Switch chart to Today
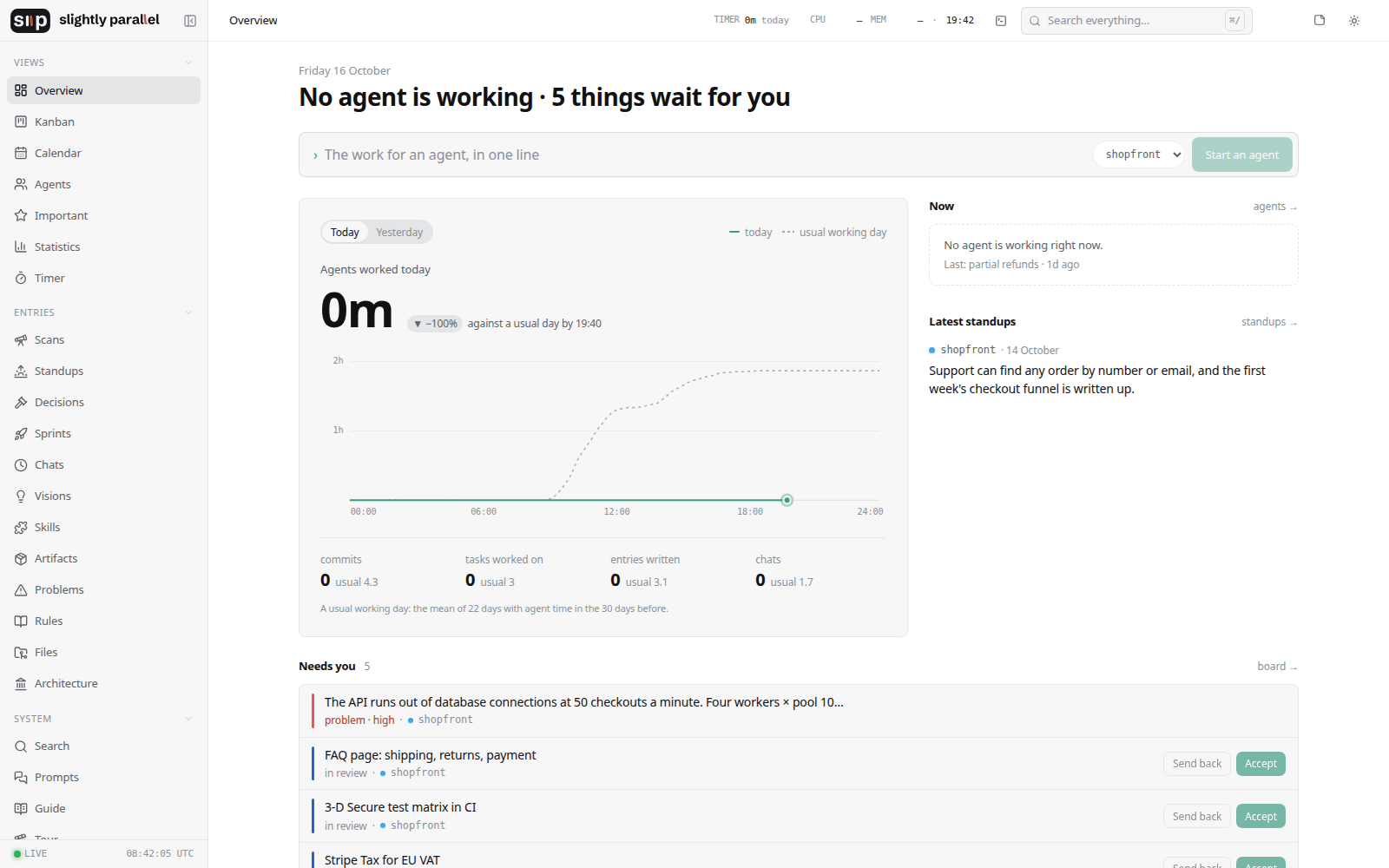1389x868 pixels. [345, 232]
